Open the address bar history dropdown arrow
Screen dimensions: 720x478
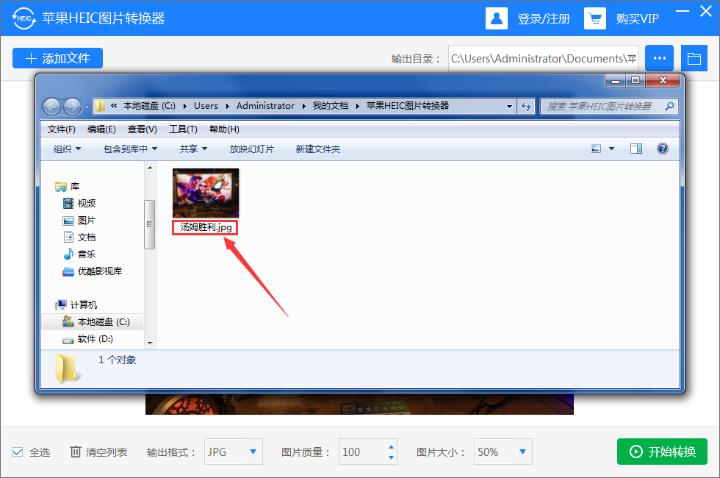509,106
